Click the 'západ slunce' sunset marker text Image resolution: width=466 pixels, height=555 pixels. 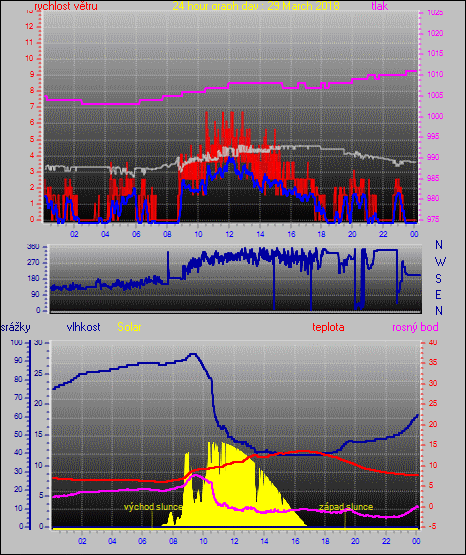pyautogui.click(x=346, y=507)
